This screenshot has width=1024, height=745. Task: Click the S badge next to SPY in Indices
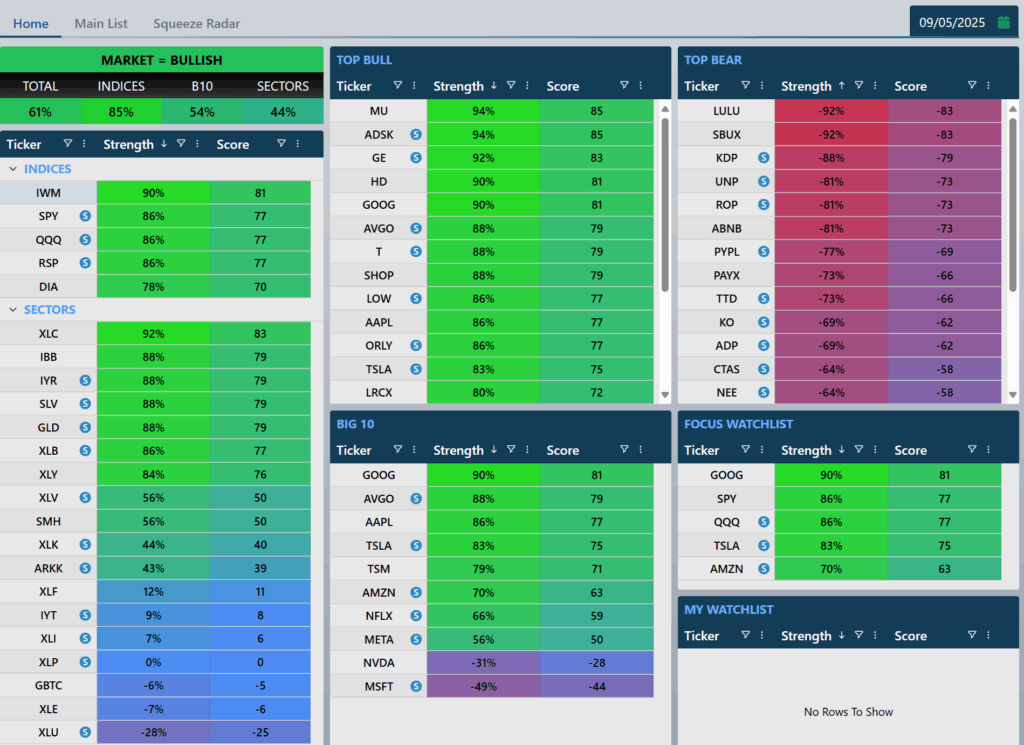85,216
